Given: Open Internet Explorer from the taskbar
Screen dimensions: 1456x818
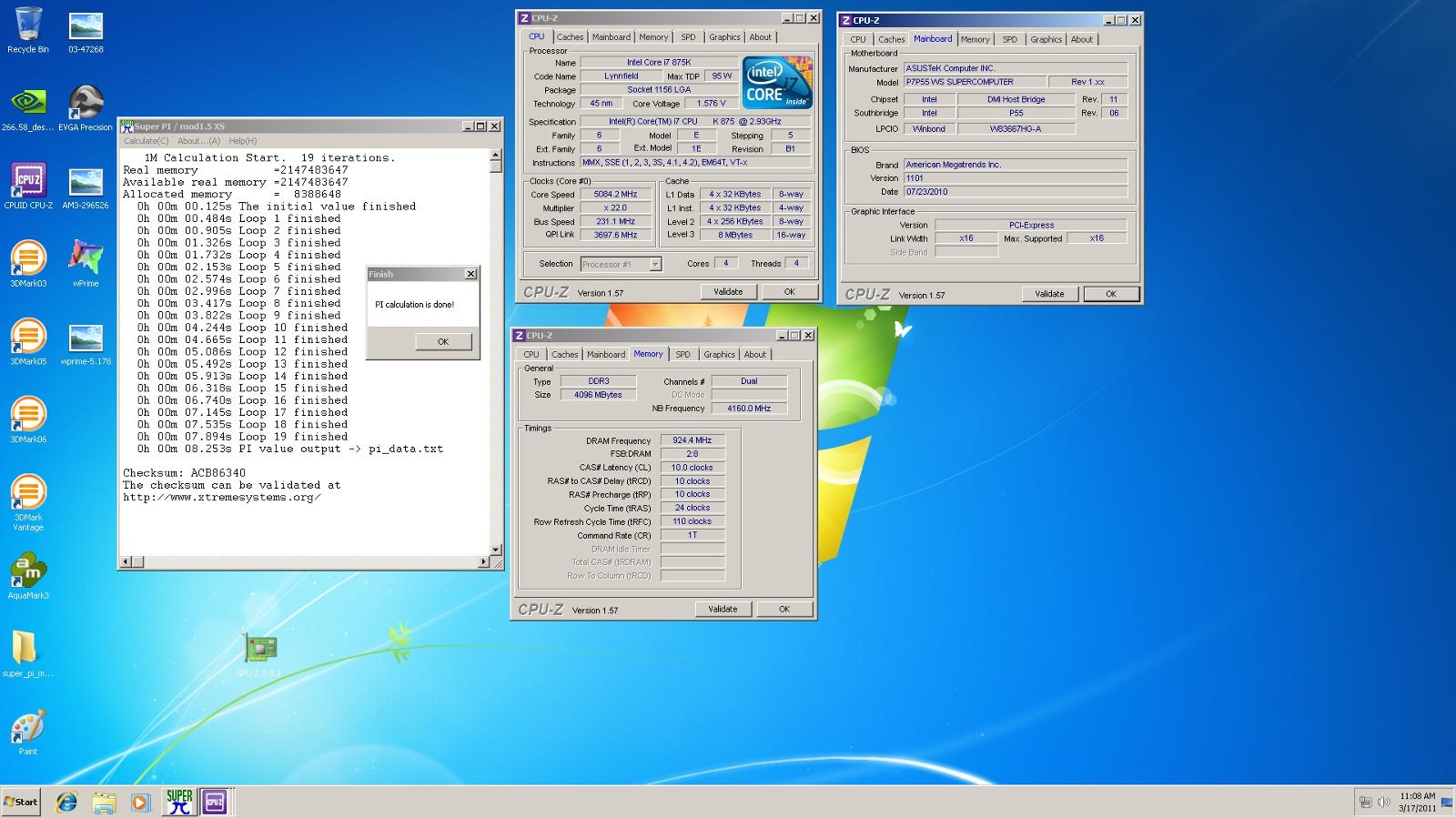Looking at the screenshot, I should click(66, 802).
